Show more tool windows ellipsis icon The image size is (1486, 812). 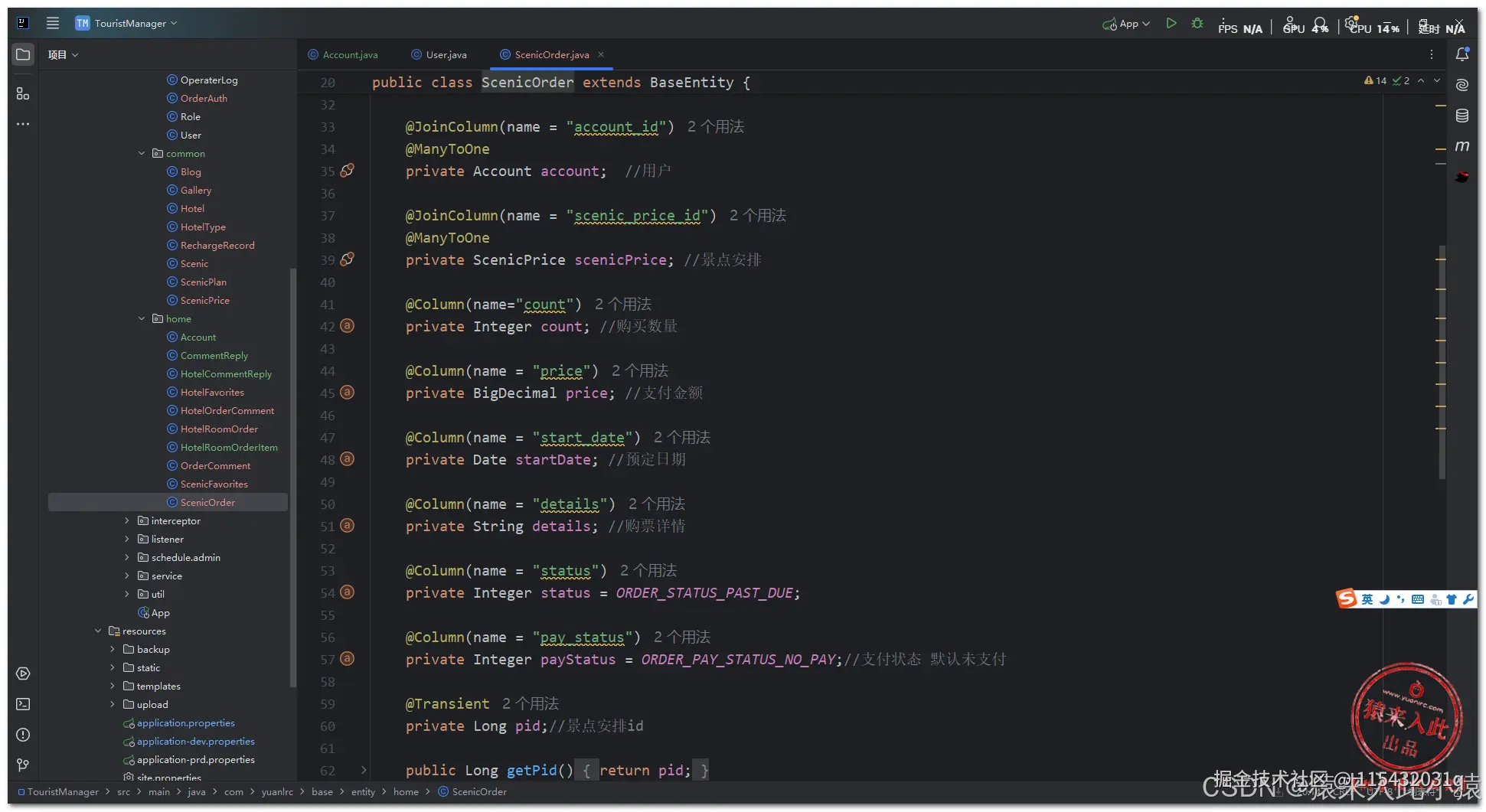point(23,124)
